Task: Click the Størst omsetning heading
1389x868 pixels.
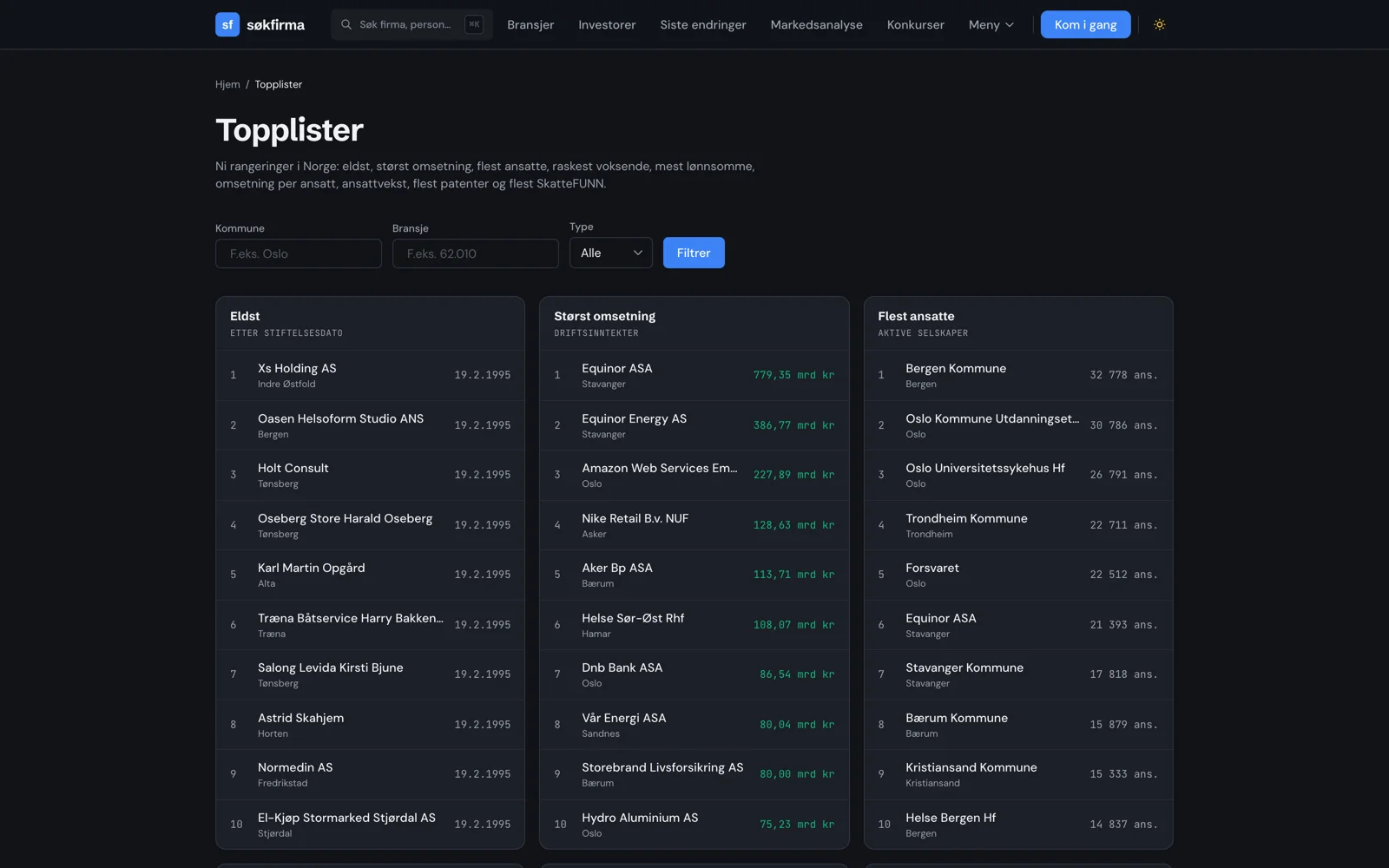Action: pyautogui.click(x=605, y=316)
